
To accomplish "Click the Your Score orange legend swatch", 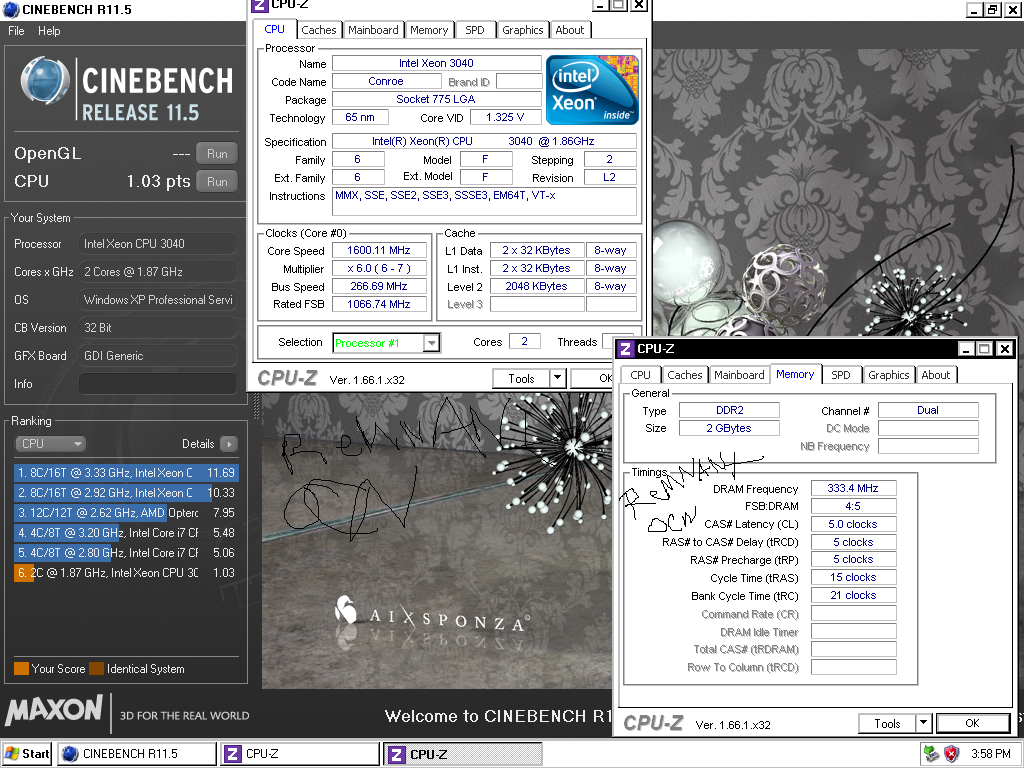I will pyautogui.click(x=22, y=669).
